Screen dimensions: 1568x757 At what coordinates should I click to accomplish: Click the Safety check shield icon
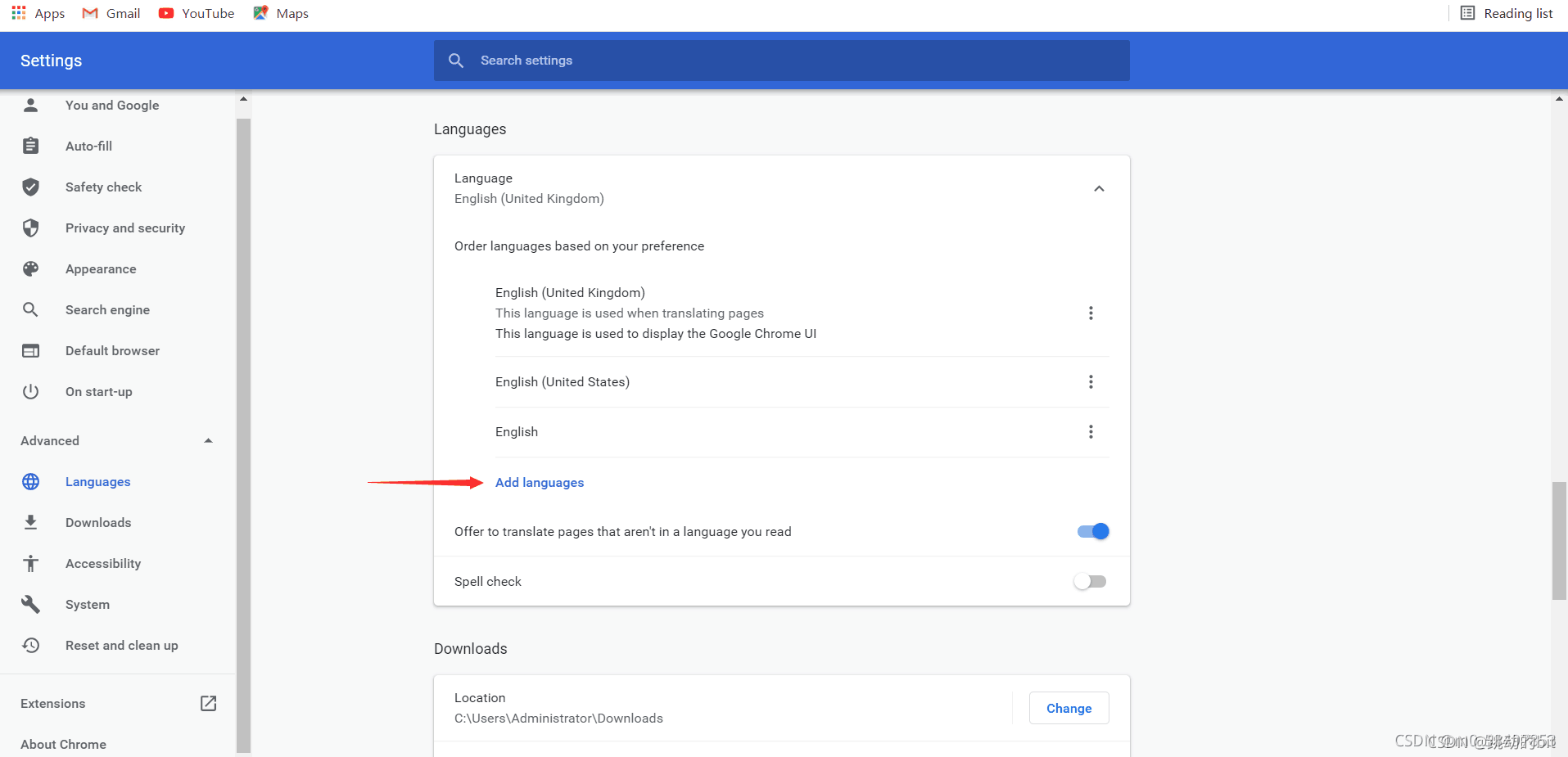point(31,187)
